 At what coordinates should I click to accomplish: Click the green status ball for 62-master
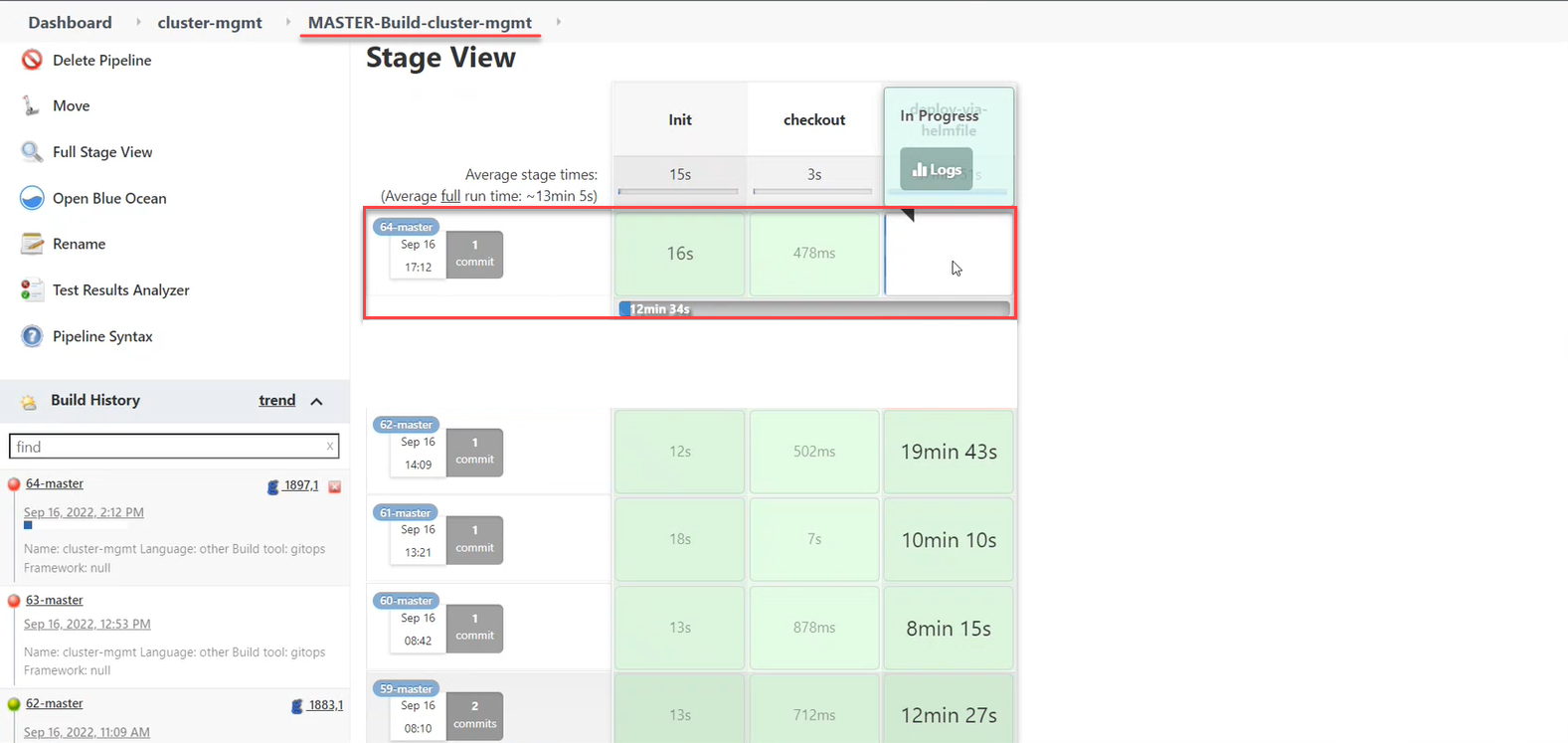pyautogui.click(x=14, y=704)
